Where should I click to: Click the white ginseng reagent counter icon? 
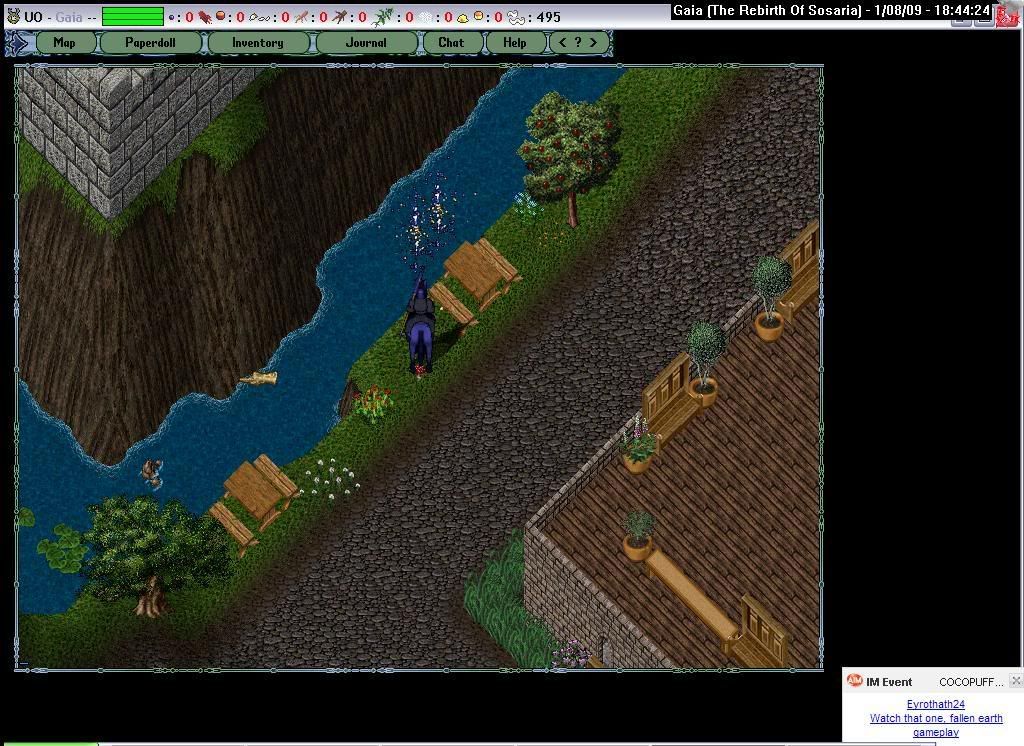tap(259, 18)
